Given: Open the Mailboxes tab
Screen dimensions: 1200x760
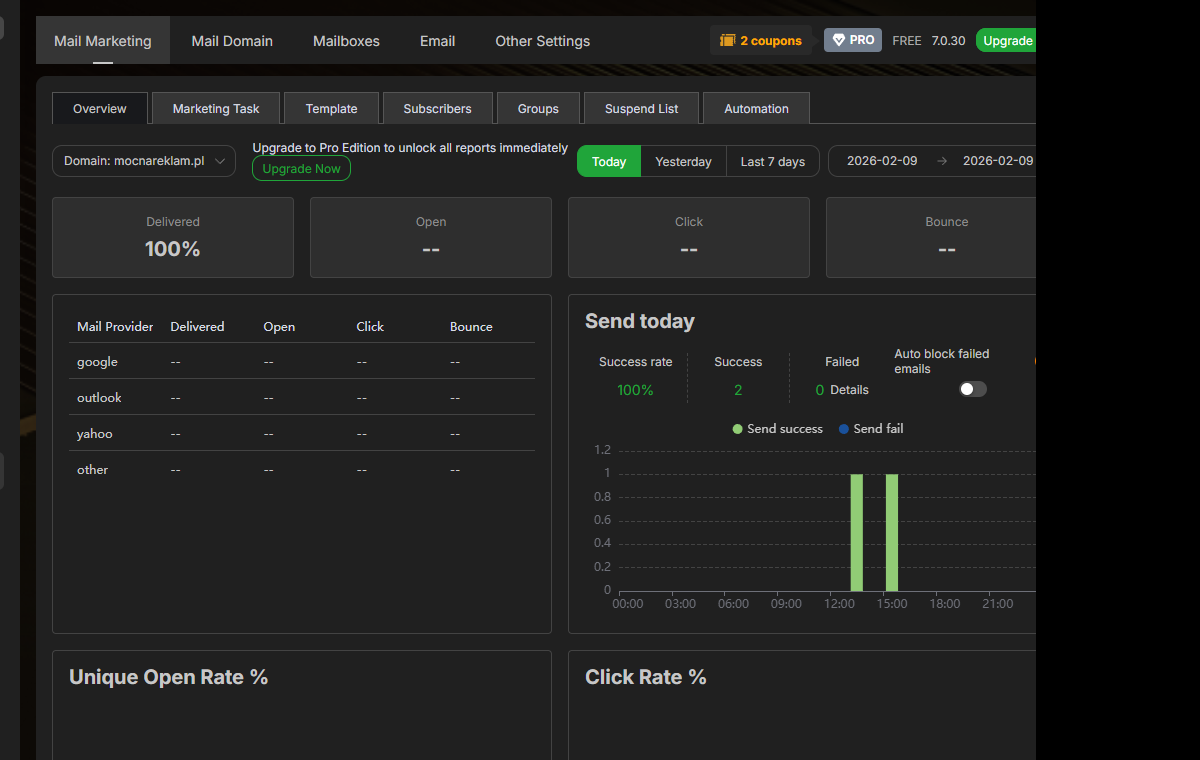Looking at the screenshot, I should [x=346, y=41].
